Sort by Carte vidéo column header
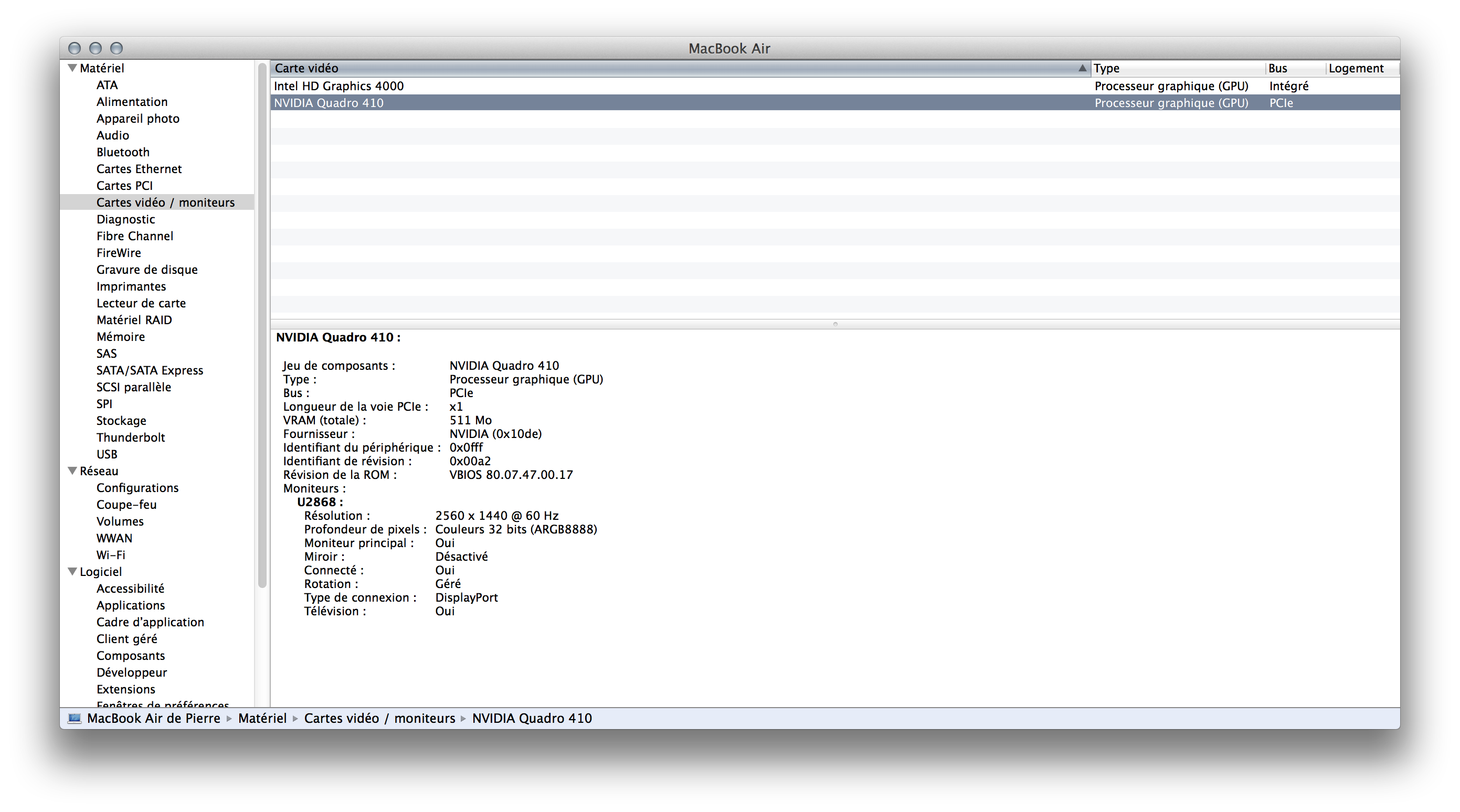1460x812 pixels. (x=680, y=68)
